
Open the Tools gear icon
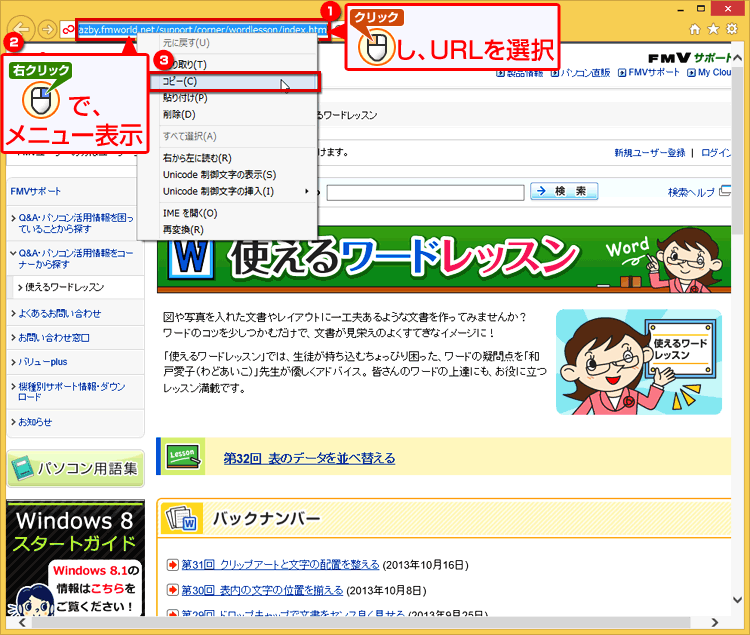[x=732, y=29]
